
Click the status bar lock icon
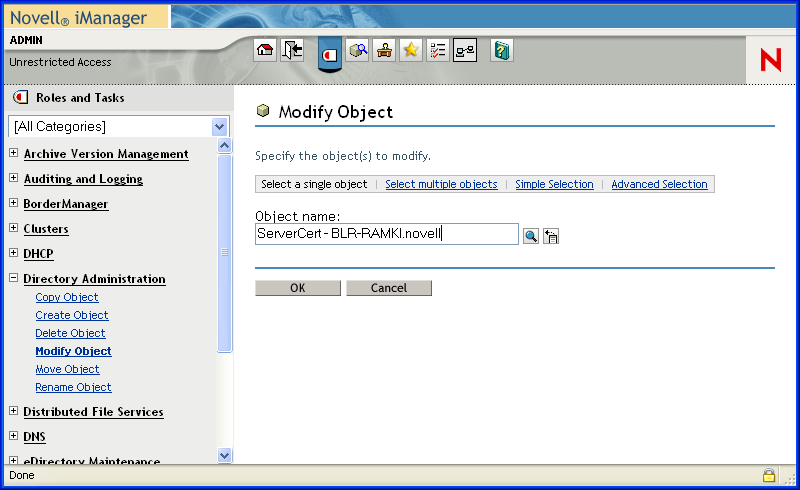click(769, 475)
